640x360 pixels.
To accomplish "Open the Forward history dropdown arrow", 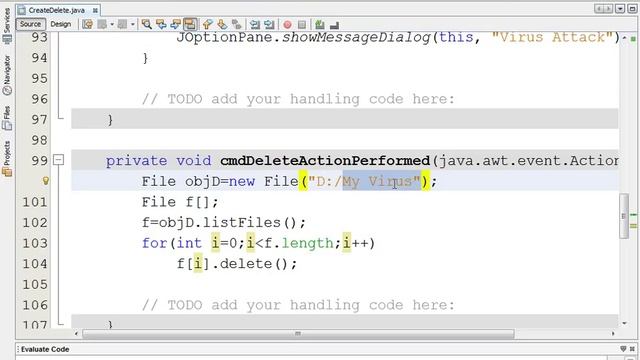I will point(133,24).
